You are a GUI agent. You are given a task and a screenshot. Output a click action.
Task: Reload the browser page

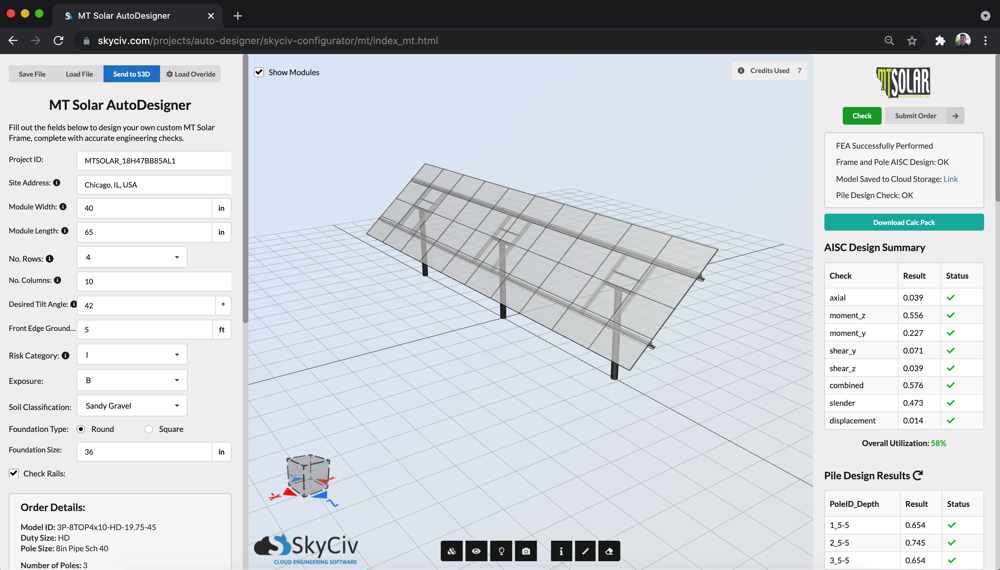[58, 41]
